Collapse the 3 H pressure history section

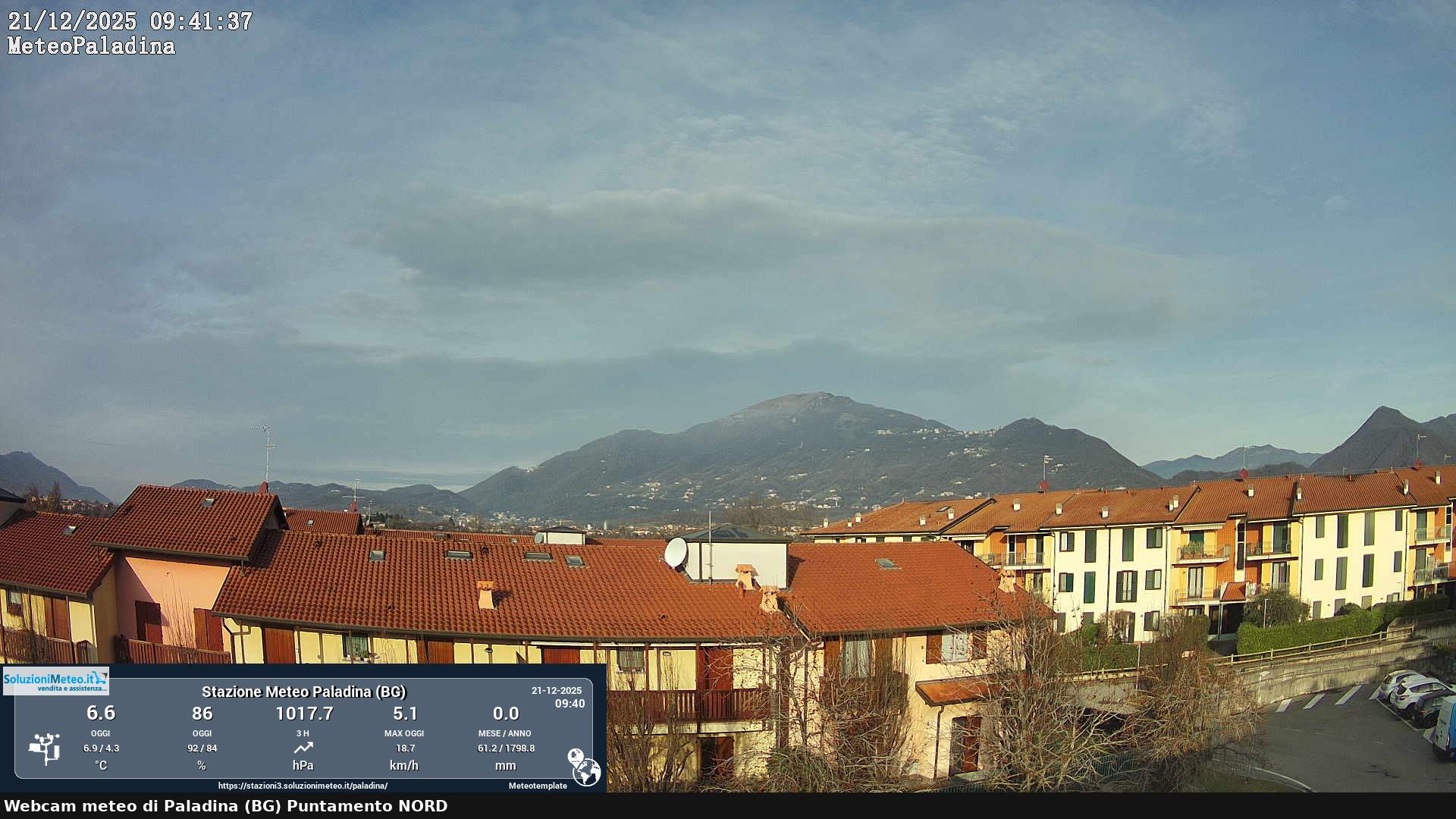(303, 733)
